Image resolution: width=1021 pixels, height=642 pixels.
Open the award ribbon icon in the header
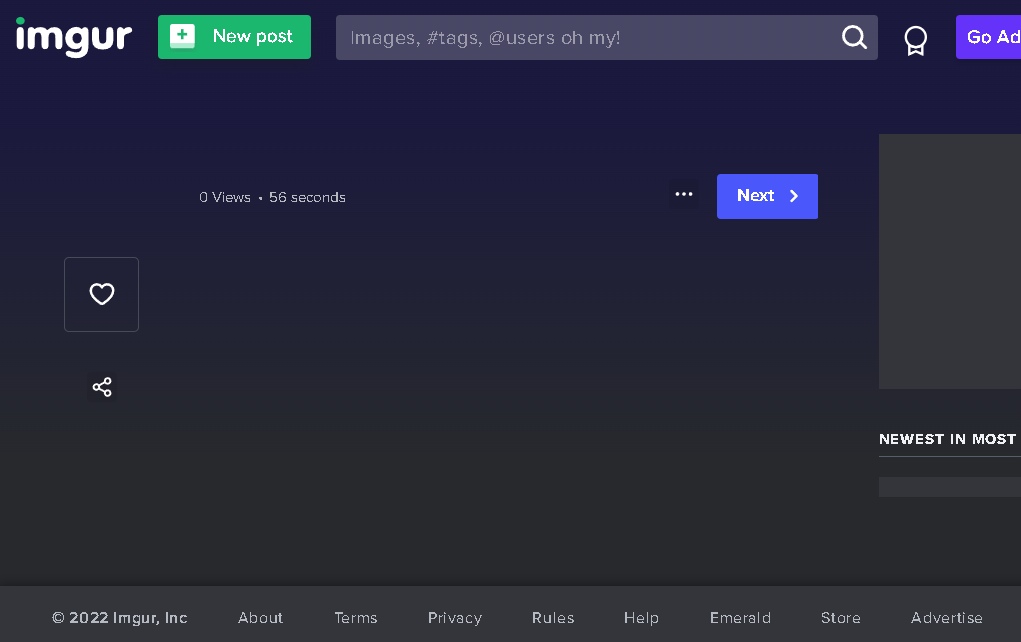coord(915,39)
